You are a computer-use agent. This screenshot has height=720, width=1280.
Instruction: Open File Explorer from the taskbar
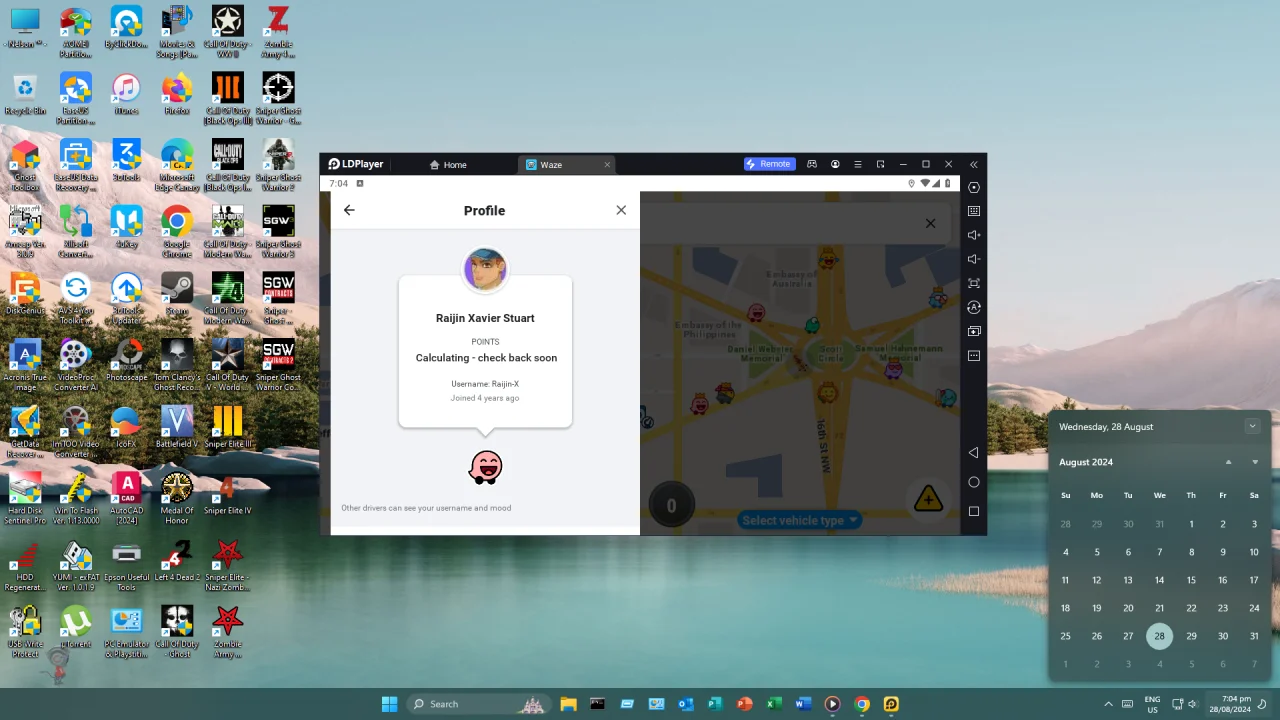coord(568,704)
